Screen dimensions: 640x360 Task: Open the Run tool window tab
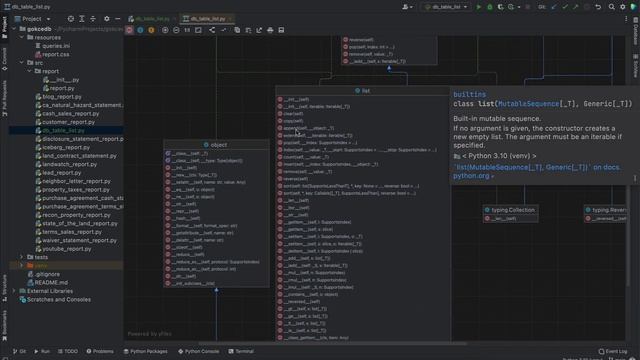coord(42,351)
